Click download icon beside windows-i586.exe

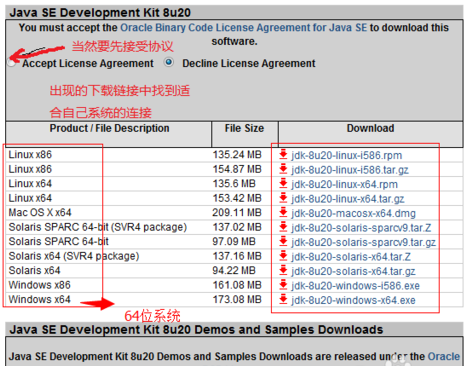tap(283, 285)
